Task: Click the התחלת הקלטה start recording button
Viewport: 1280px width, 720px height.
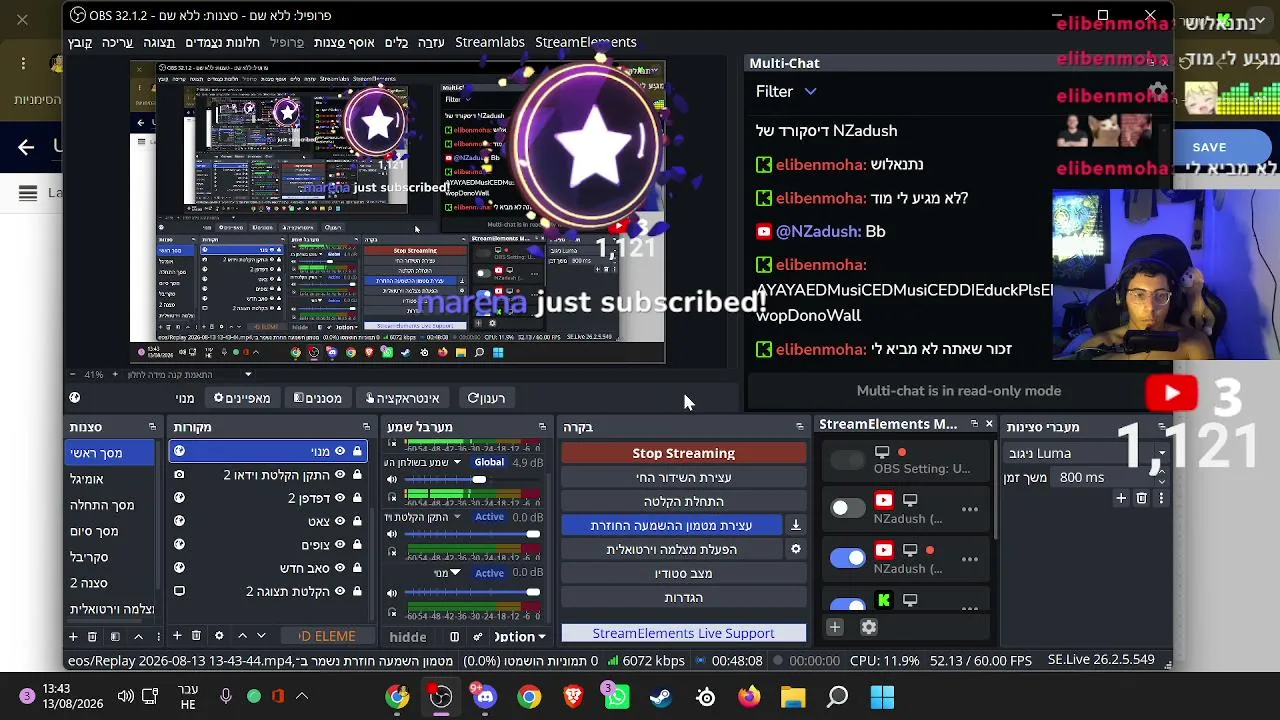Action: pos(683,501)
